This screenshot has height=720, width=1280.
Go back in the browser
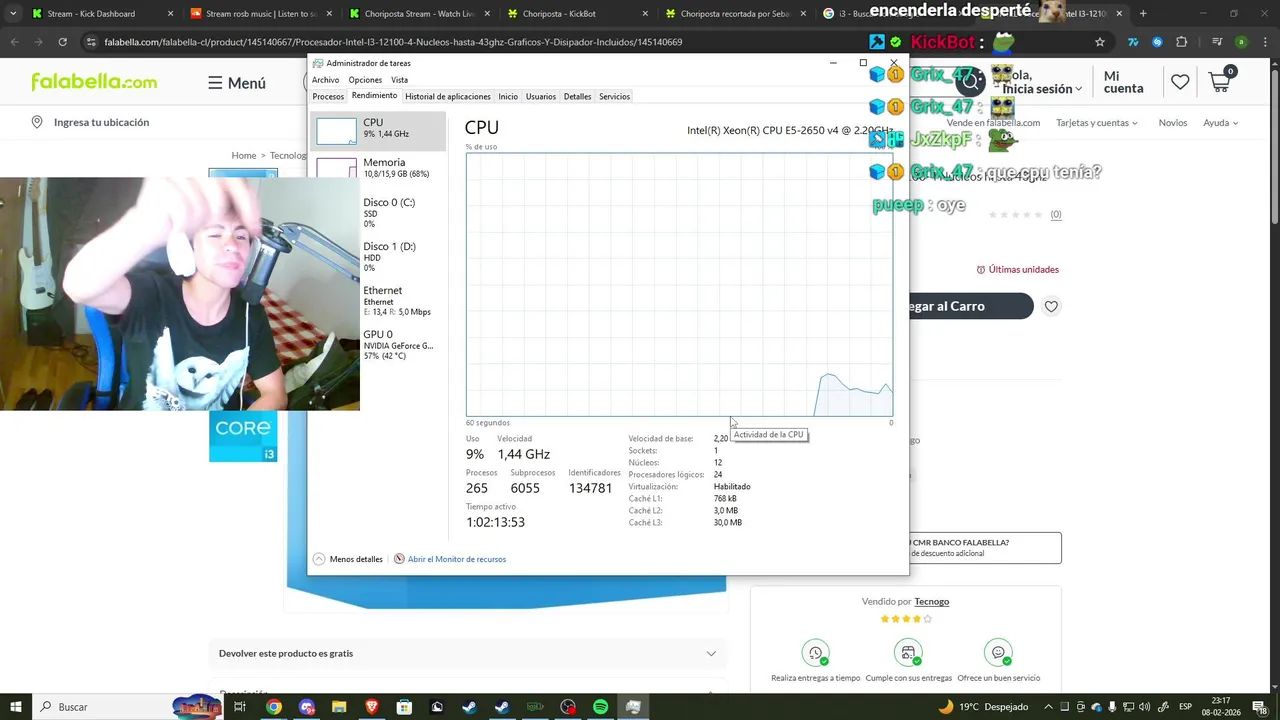pos(15,42)
